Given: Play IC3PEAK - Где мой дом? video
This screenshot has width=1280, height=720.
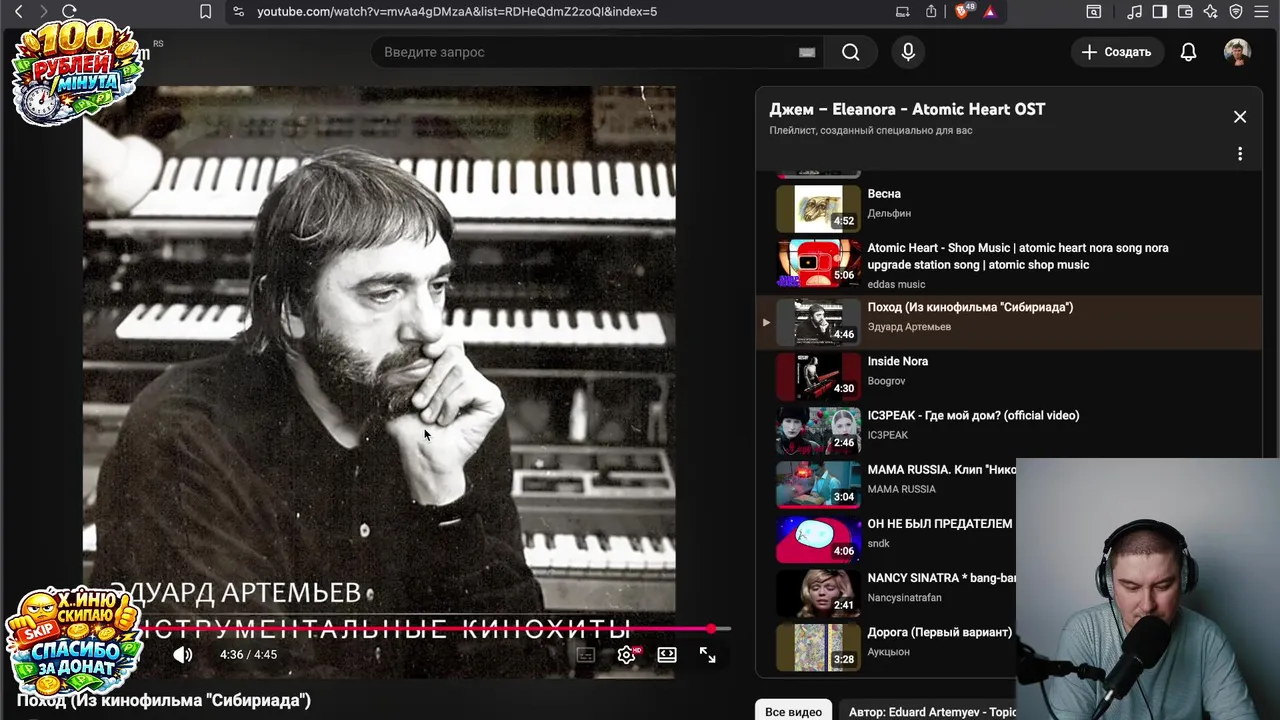Looking at the screenshot, I should tap(1008, 430).
